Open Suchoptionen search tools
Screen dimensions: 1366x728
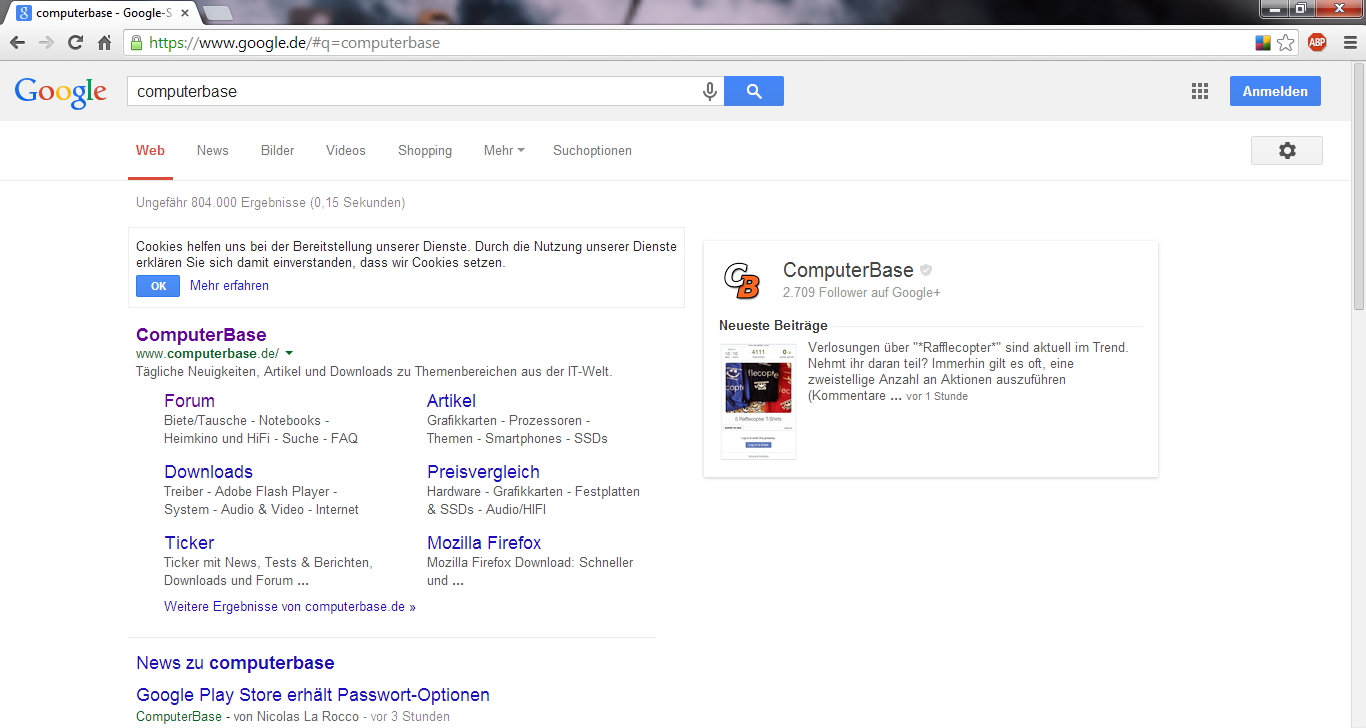click(x=592, y=151)
